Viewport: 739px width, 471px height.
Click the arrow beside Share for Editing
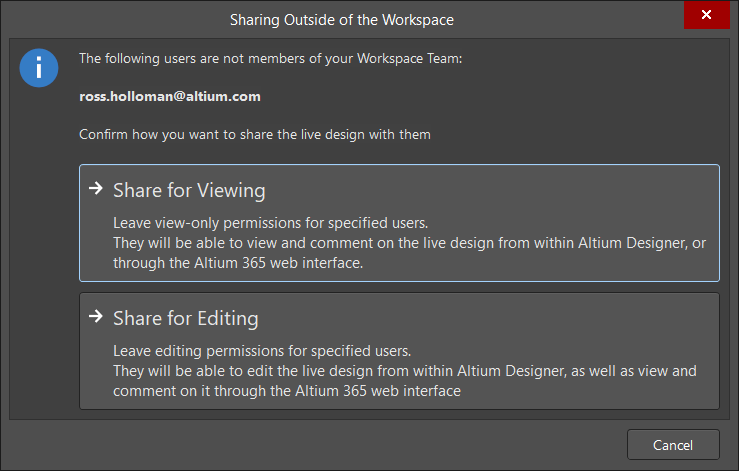pos(96,316)
